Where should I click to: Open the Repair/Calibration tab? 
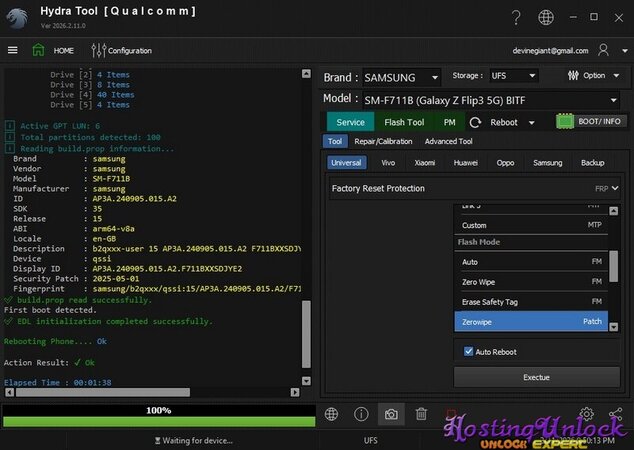click(x=383, y=142)
